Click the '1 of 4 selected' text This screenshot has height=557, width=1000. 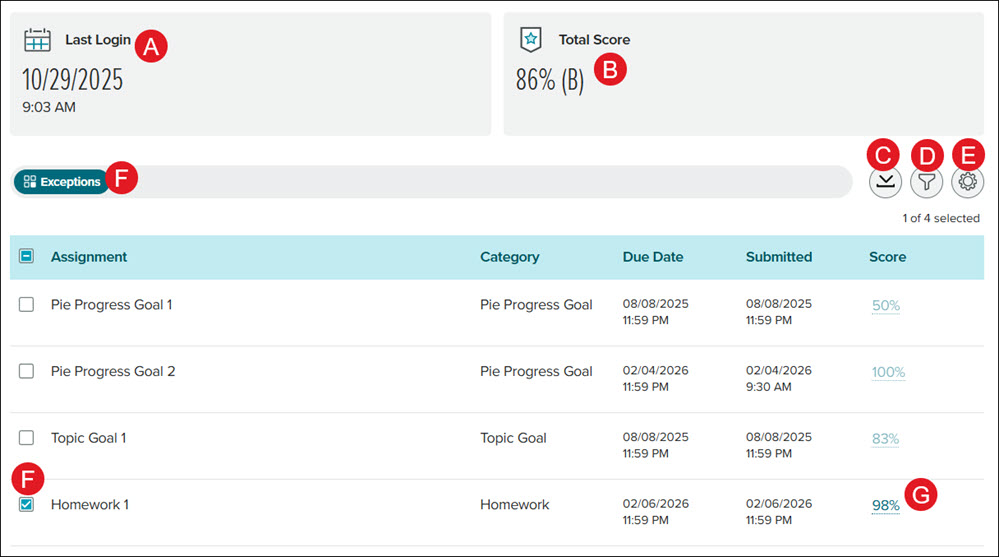941,218
